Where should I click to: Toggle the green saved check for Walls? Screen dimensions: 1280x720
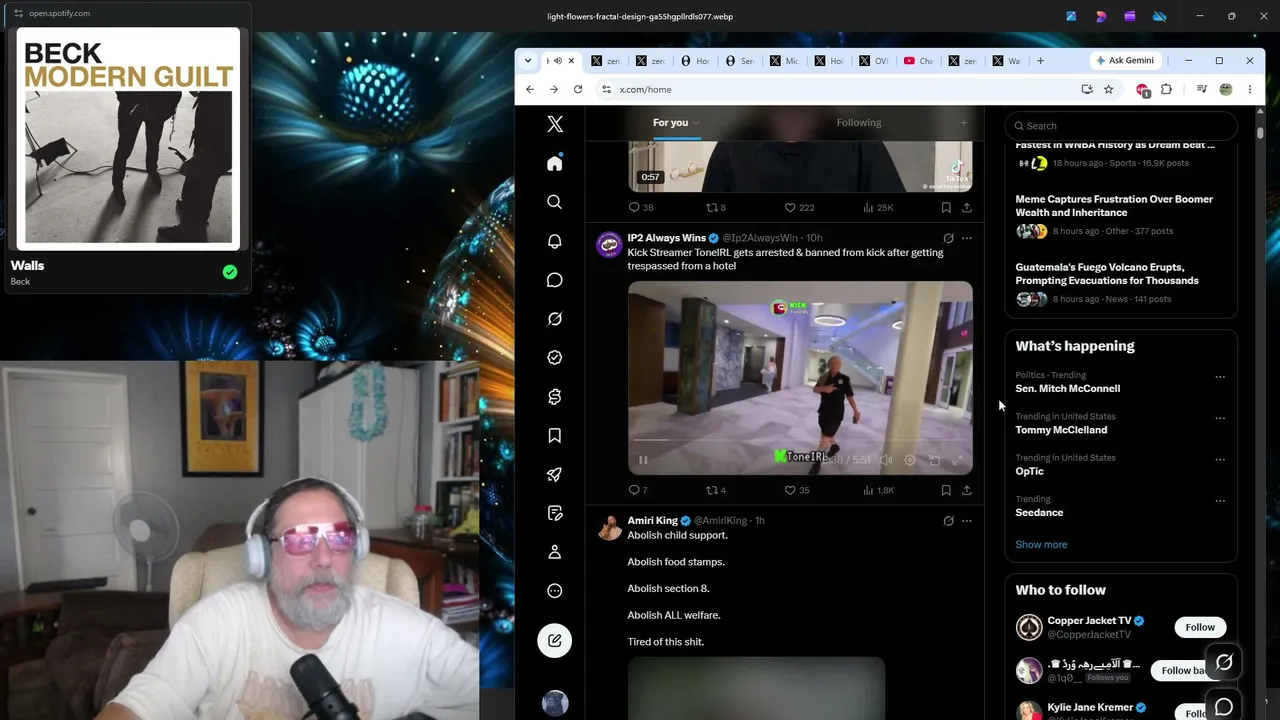pos(230,272)
